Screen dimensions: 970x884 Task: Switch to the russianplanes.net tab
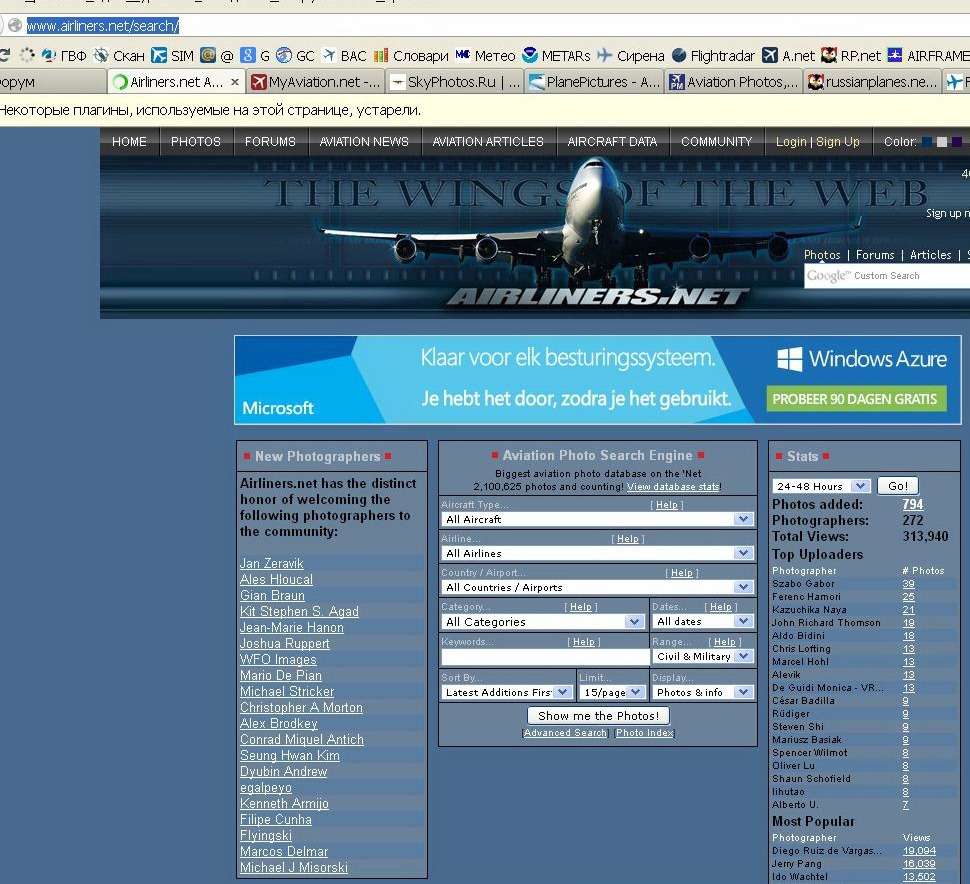click(x=873, y=82)
